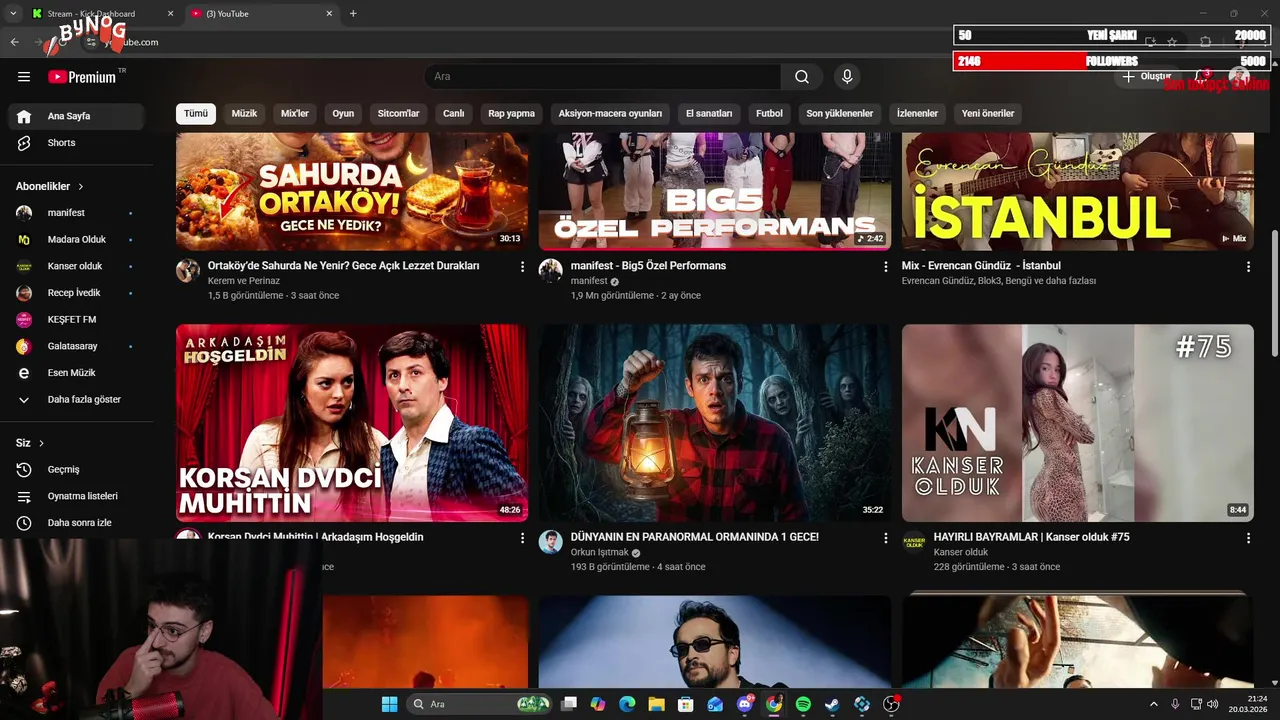This screenshot has height=720, width=1280.
Task: Open File Explorer from the taskbar
Action: [x=656, y=704]
